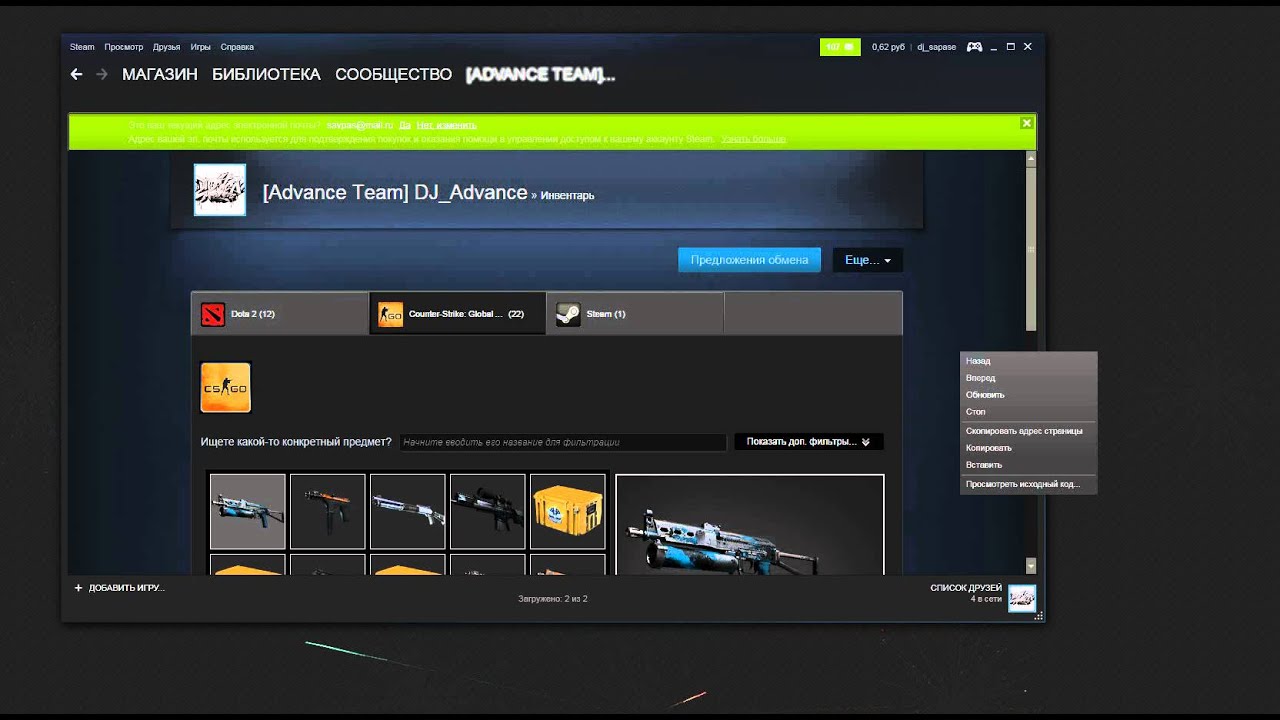Click the Нет, изменить link
This screenshot has width=1280, height=720.
click(446, 125)
